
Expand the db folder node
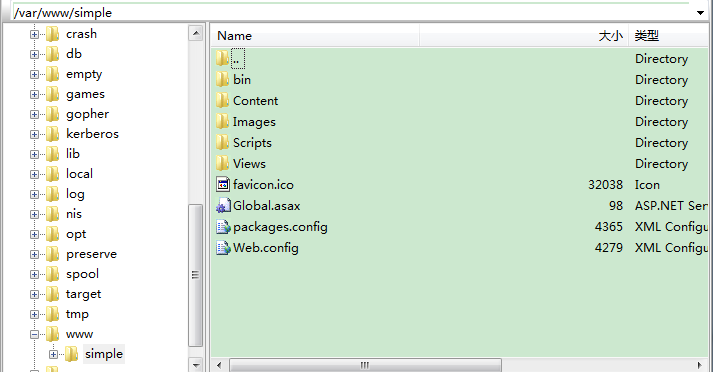click(x=34, y=54)
